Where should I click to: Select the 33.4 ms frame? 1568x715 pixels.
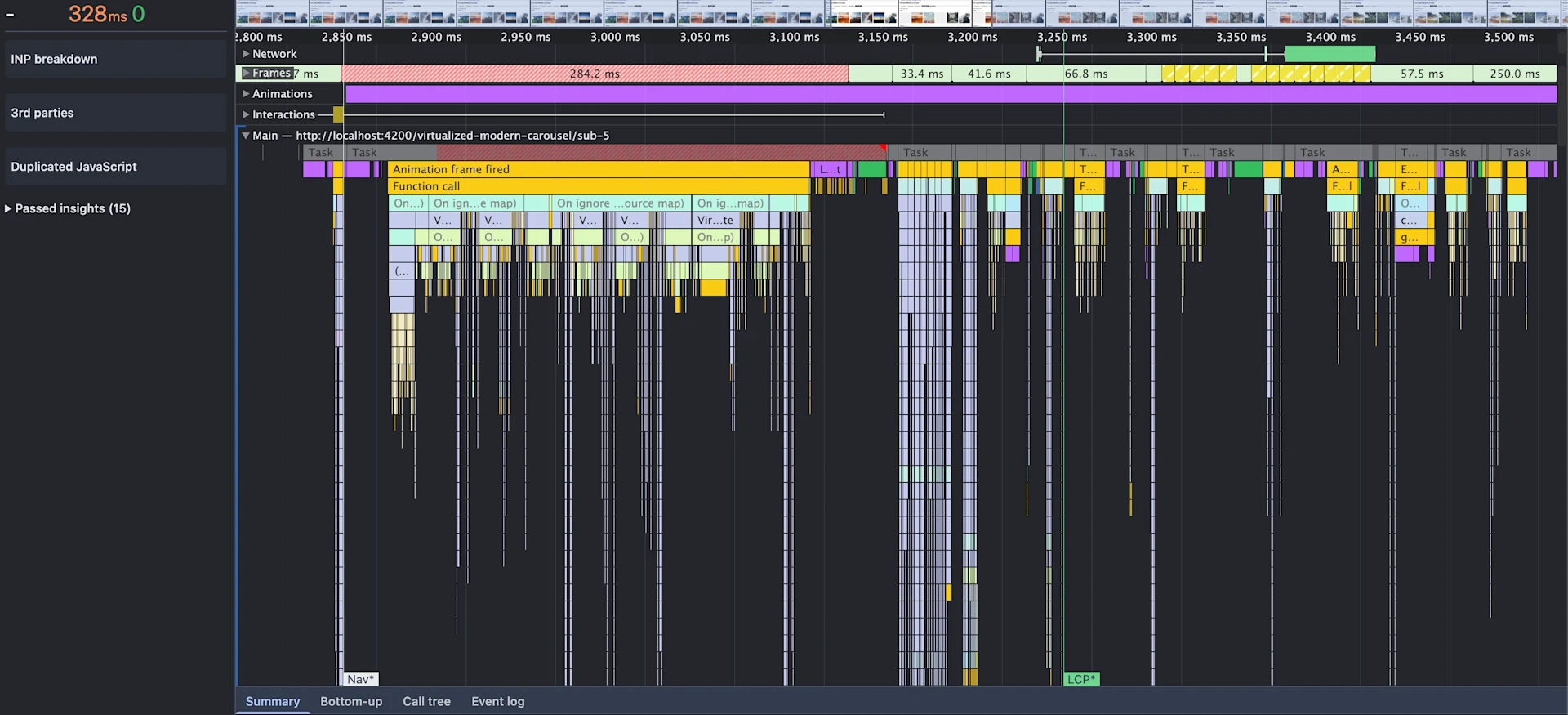(x=922, y=74)
